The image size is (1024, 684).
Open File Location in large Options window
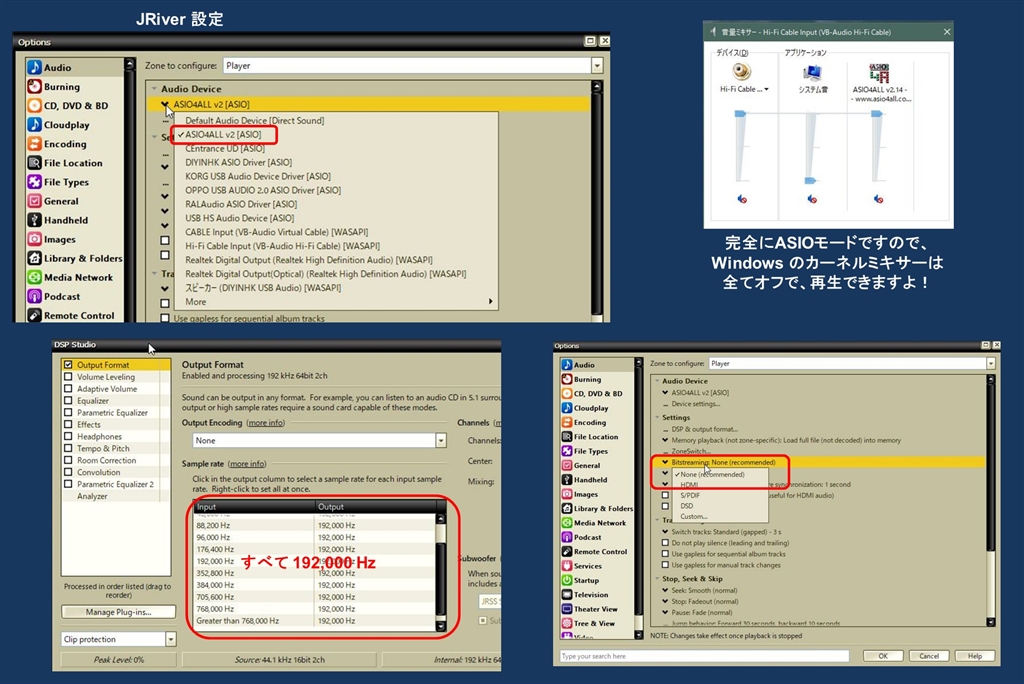pos(65,163)
